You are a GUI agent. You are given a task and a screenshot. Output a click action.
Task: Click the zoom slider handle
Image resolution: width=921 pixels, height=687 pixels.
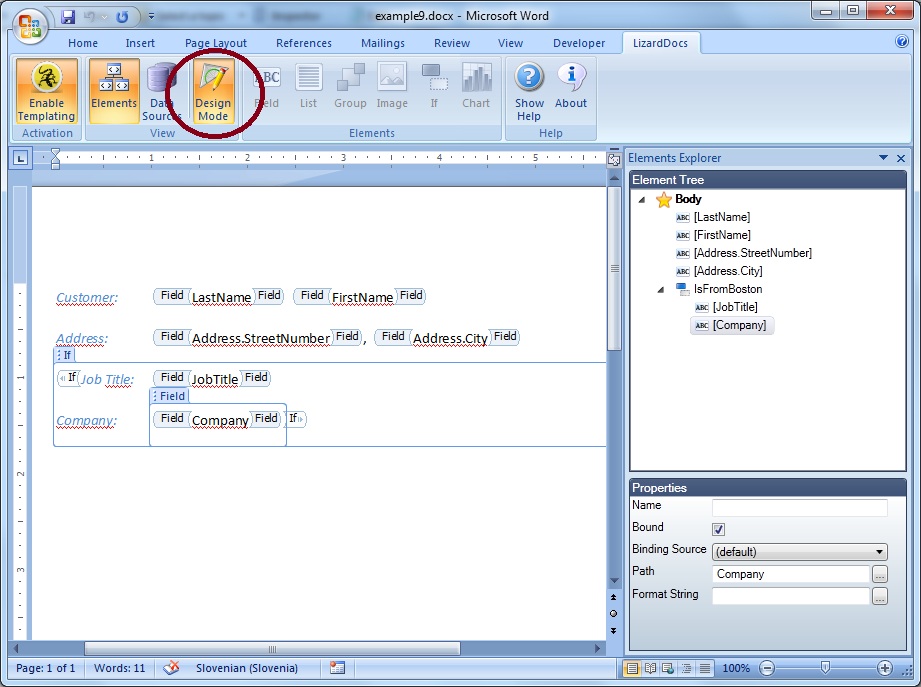click(x=825, y=668)
